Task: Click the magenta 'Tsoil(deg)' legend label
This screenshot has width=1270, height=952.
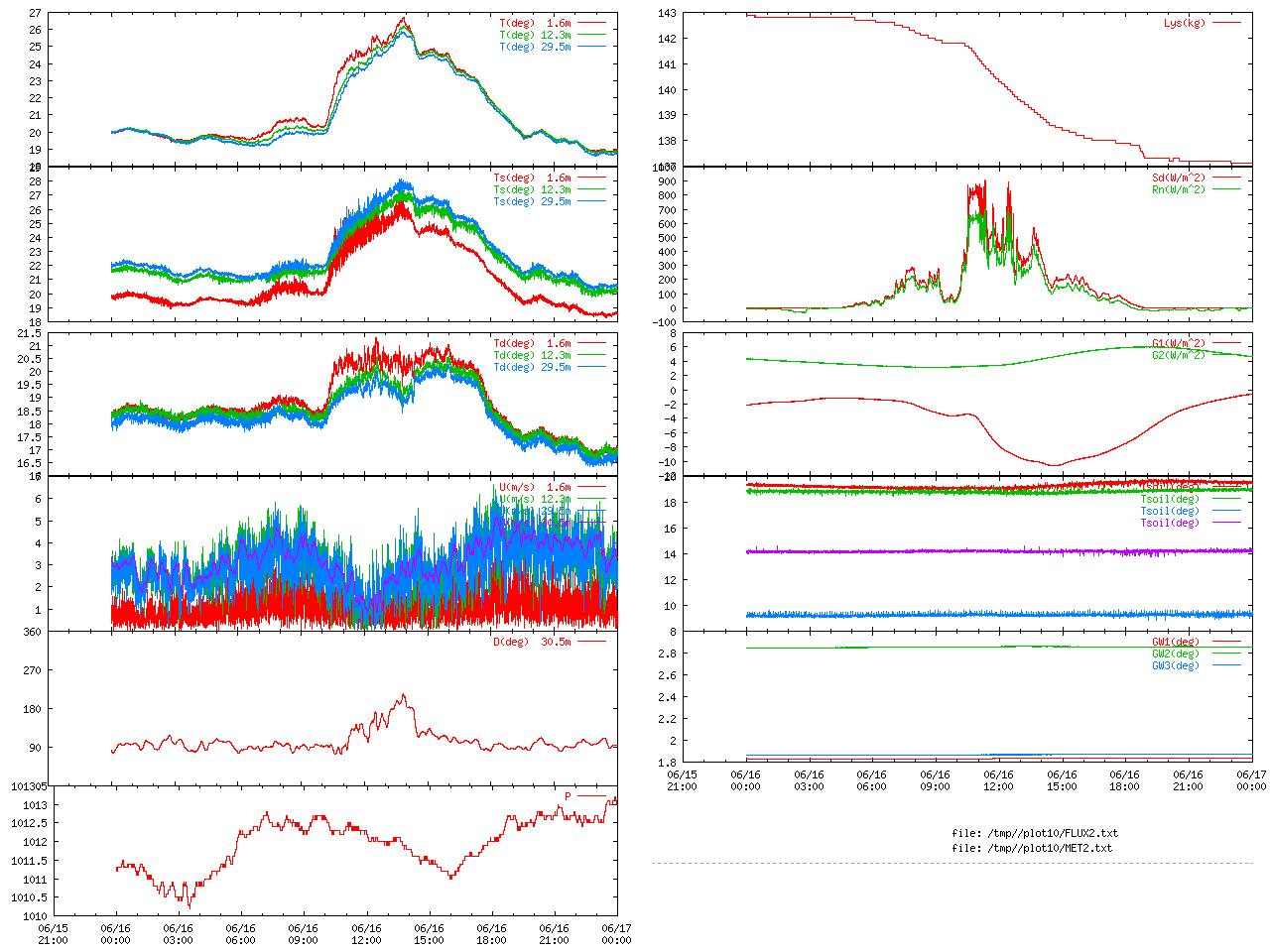Action: click(x=1170, y=523)
